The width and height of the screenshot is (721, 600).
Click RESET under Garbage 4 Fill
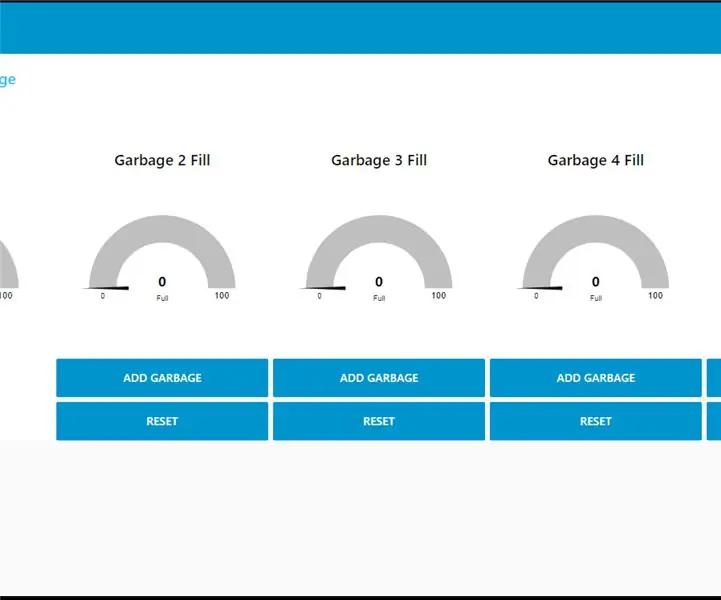[x=595, y=421]
